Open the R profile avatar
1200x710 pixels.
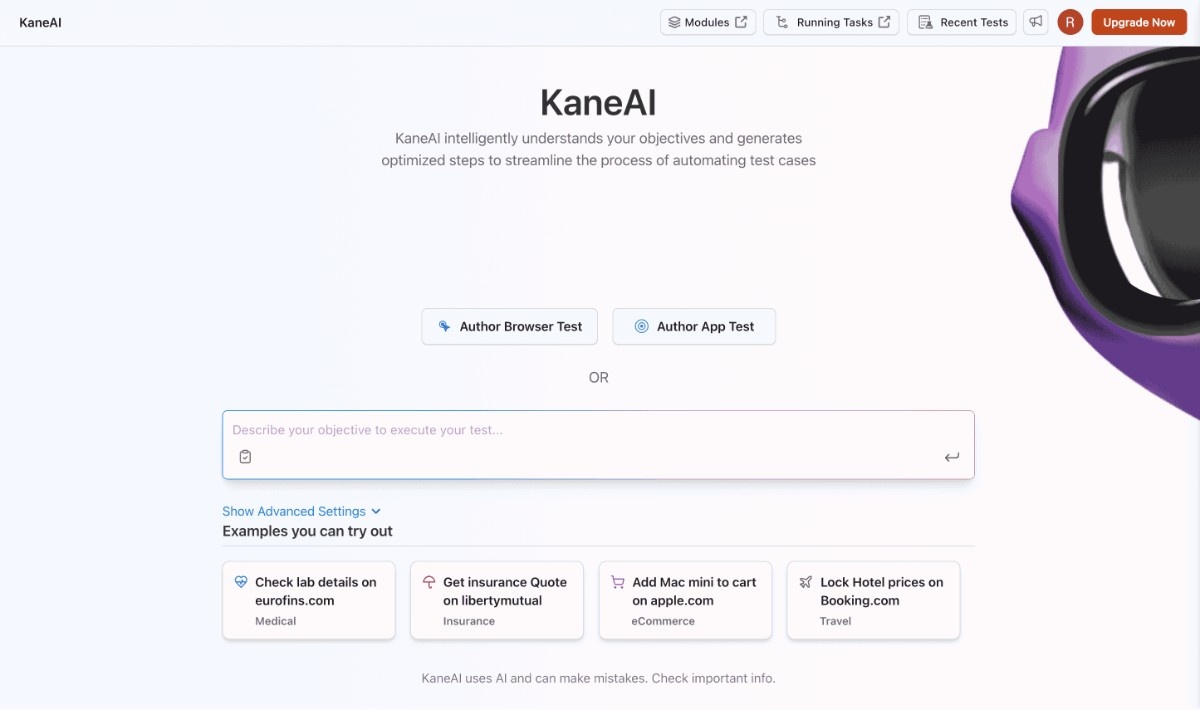click(x=1070, y=21)
